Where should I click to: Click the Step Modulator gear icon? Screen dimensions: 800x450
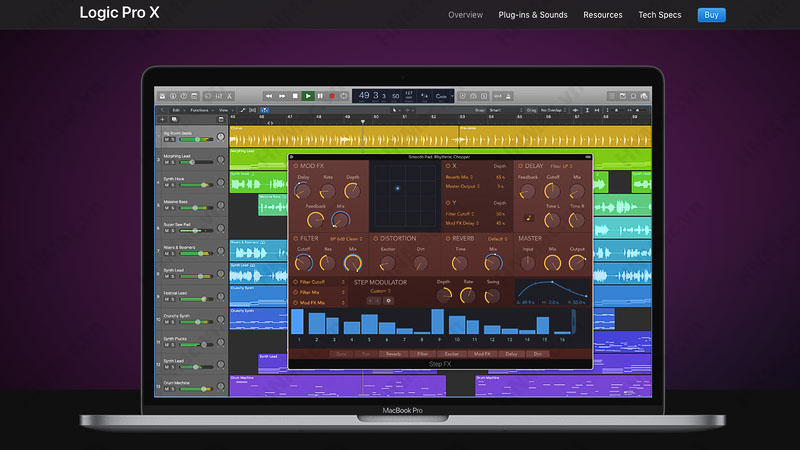point(388,301)
